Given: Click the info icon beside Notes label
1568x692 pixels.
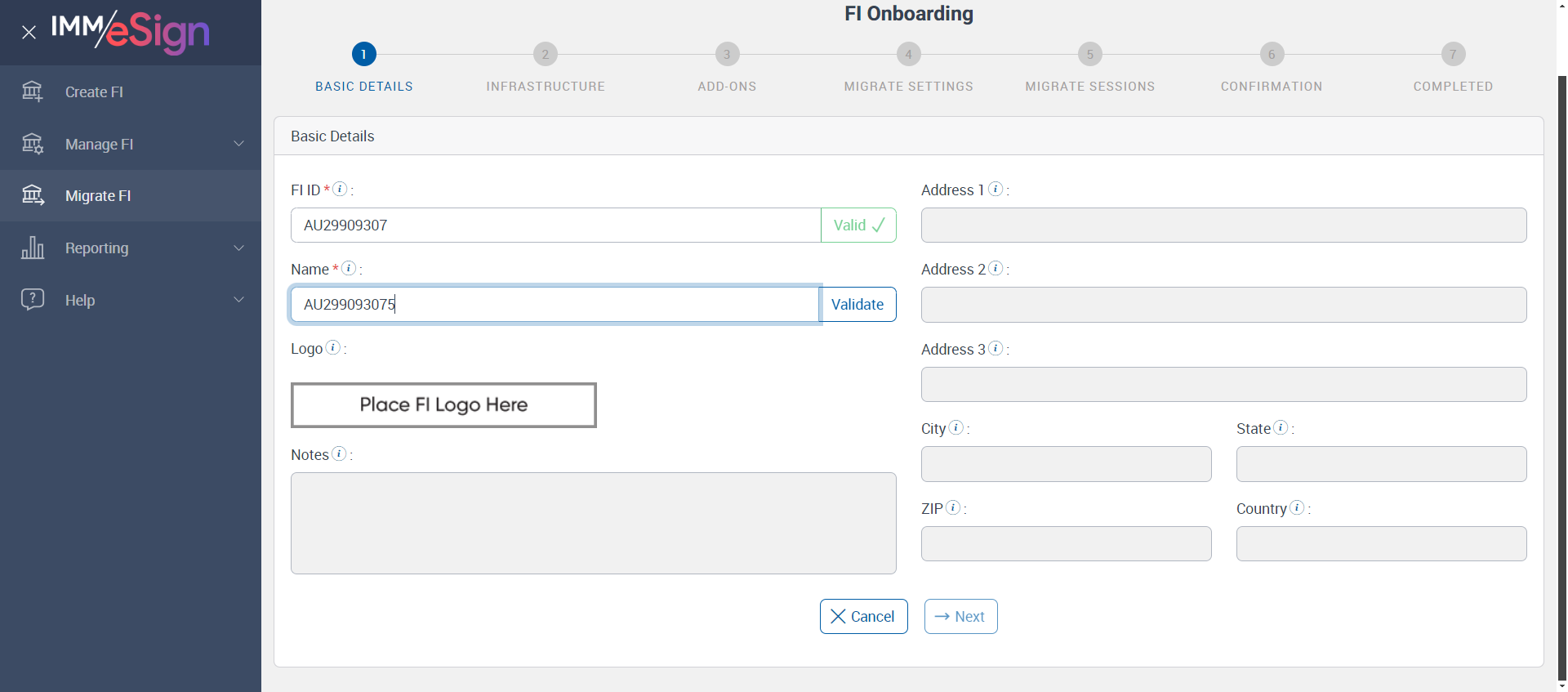Looking at the screenshot, I should click(339, 453).
